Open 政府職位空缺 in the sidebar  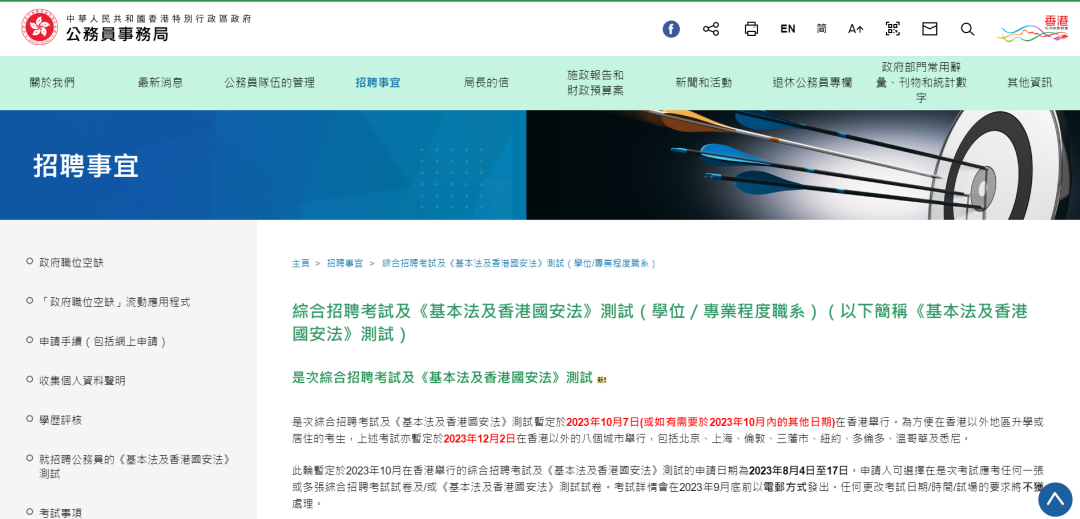pos(71,263)
